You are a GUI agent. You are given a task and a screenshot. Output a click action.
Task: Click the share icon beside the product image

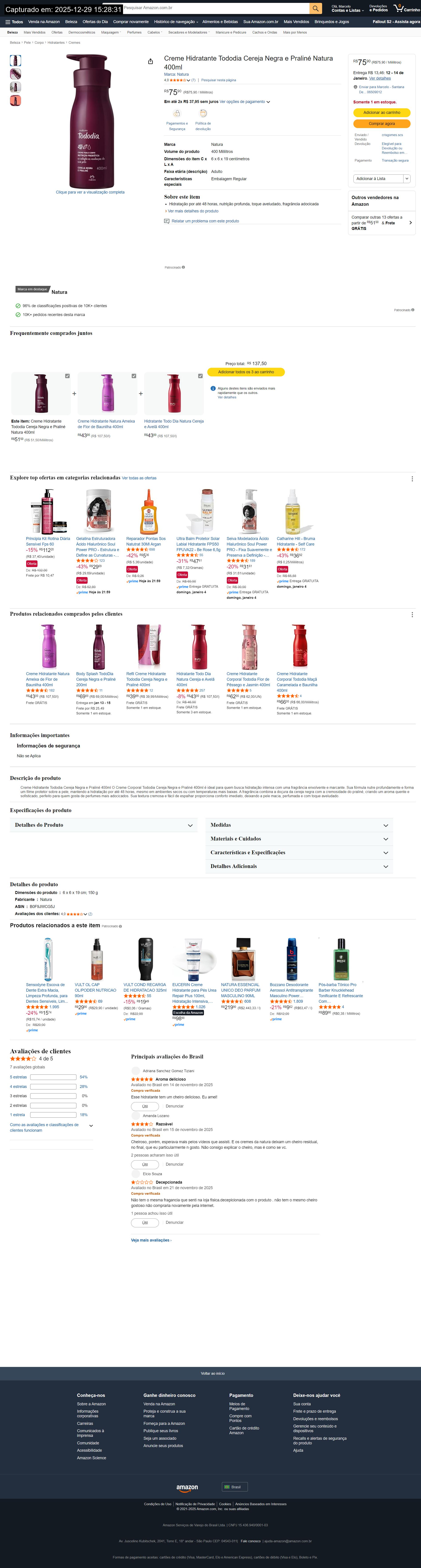coord(150,61)
